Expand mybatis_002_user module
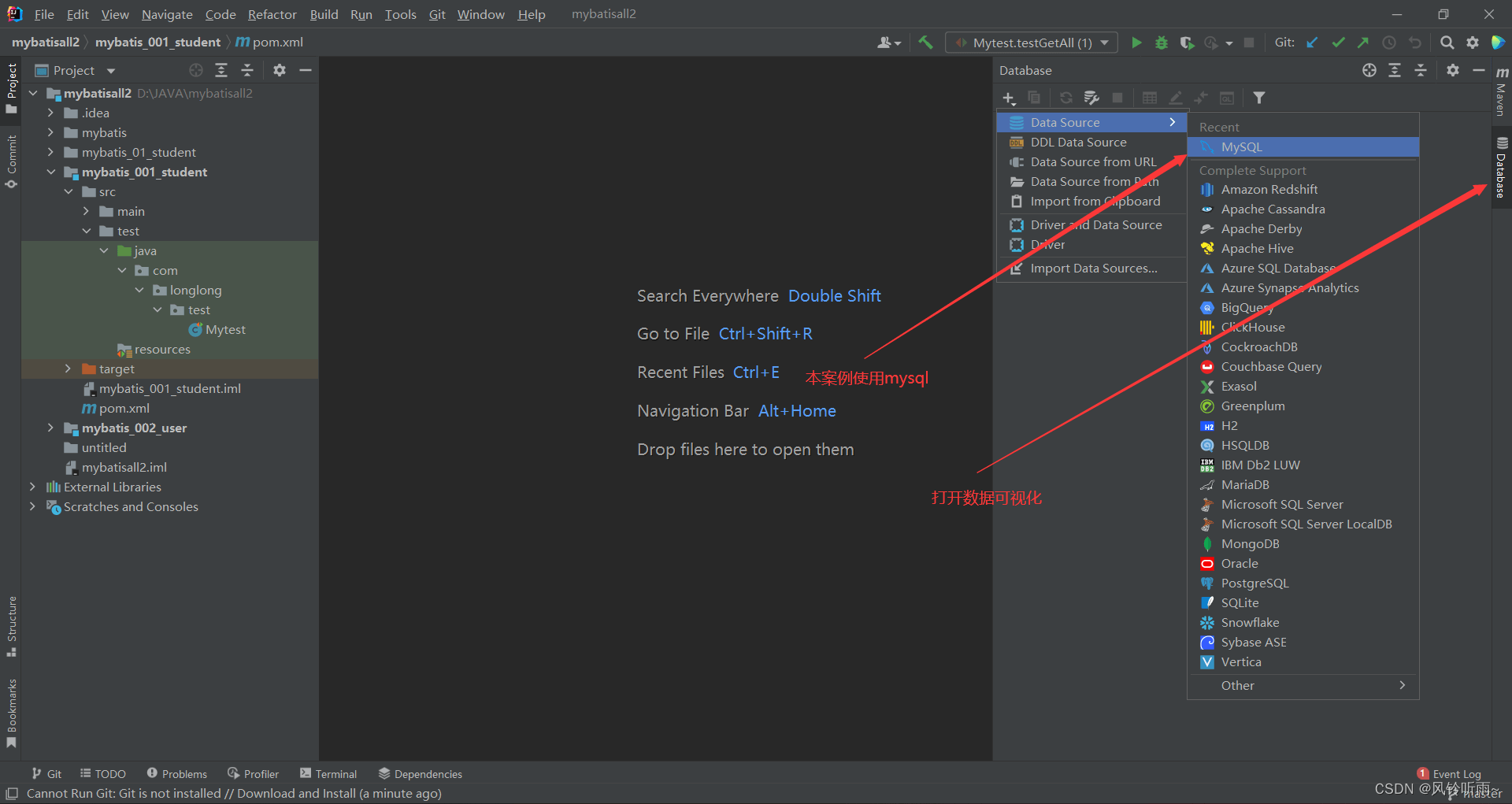This screenshot has width=1512, height=804. [50, 428]
